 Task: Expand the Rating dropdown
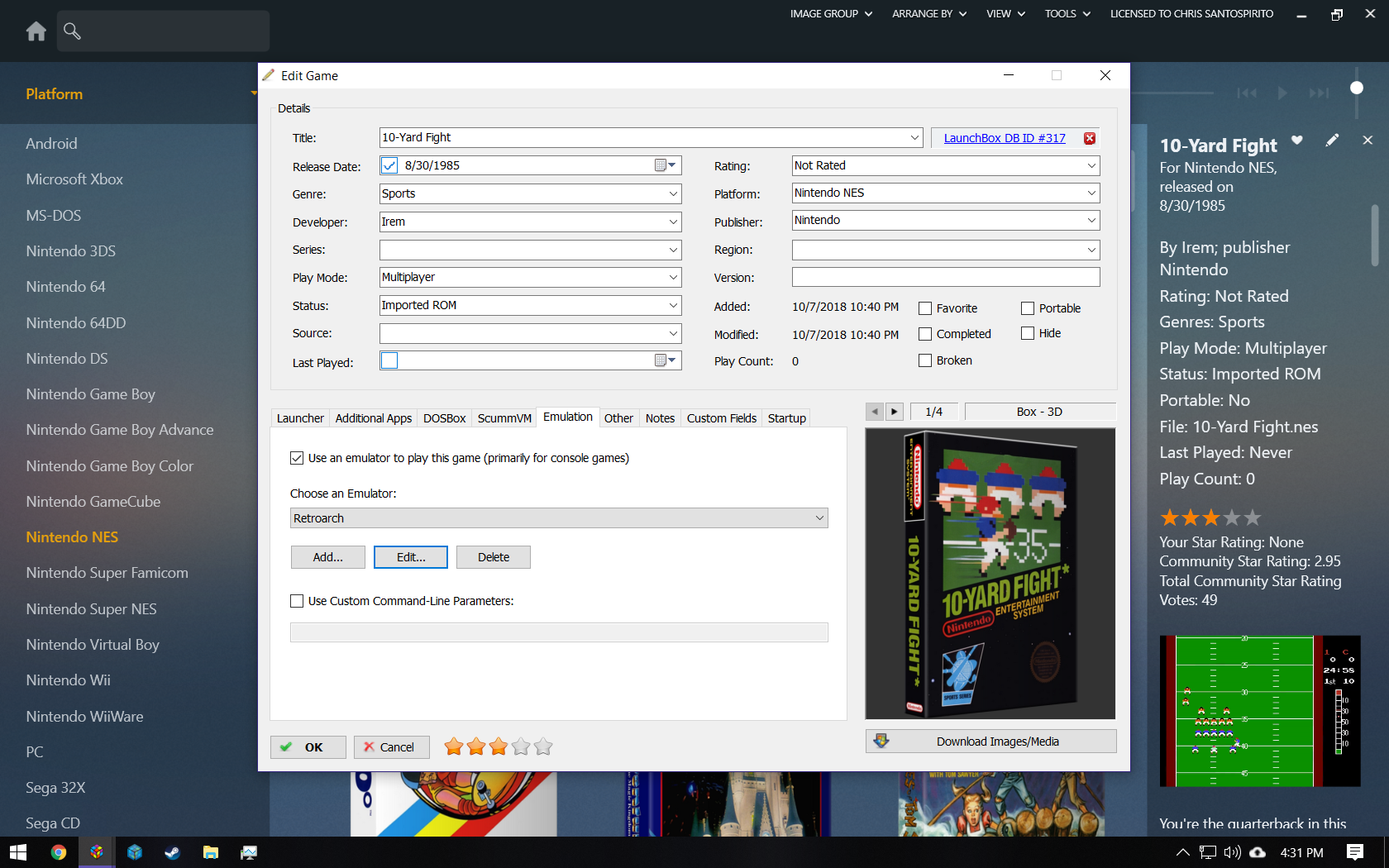coord(1091,165)
